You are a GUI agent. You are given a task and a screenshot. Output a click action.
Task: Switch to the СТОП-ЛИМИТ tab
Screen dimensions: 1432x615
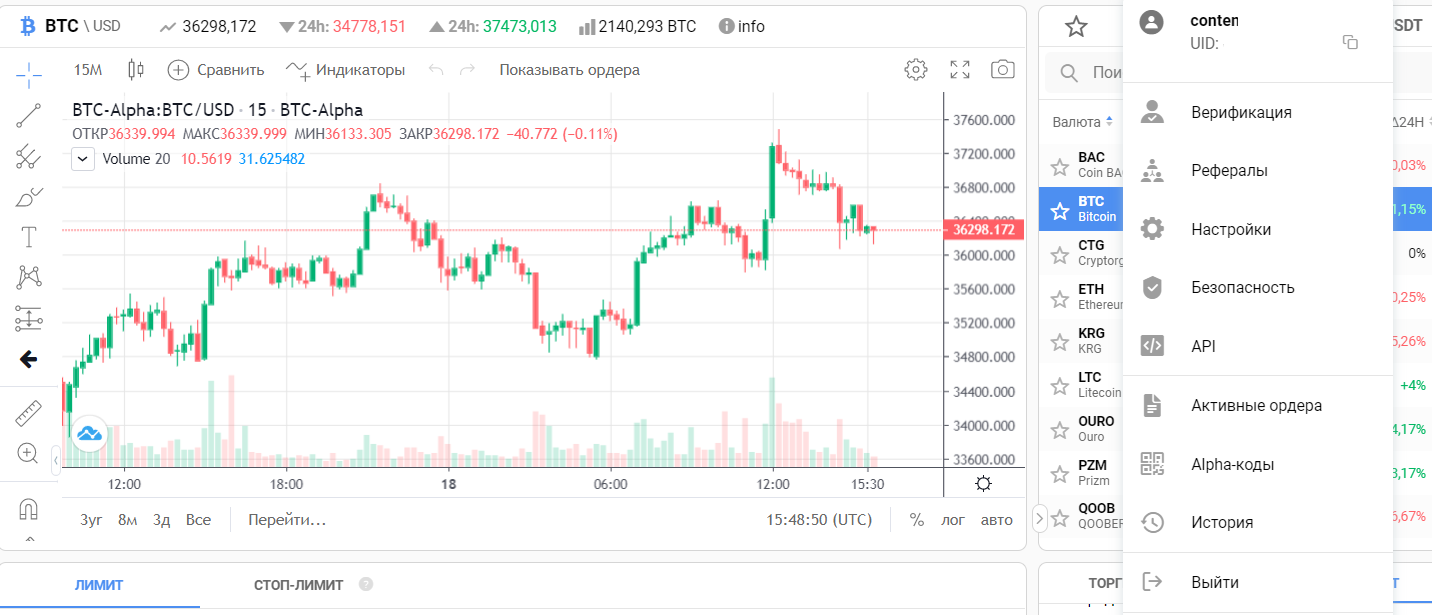(298, 585)
